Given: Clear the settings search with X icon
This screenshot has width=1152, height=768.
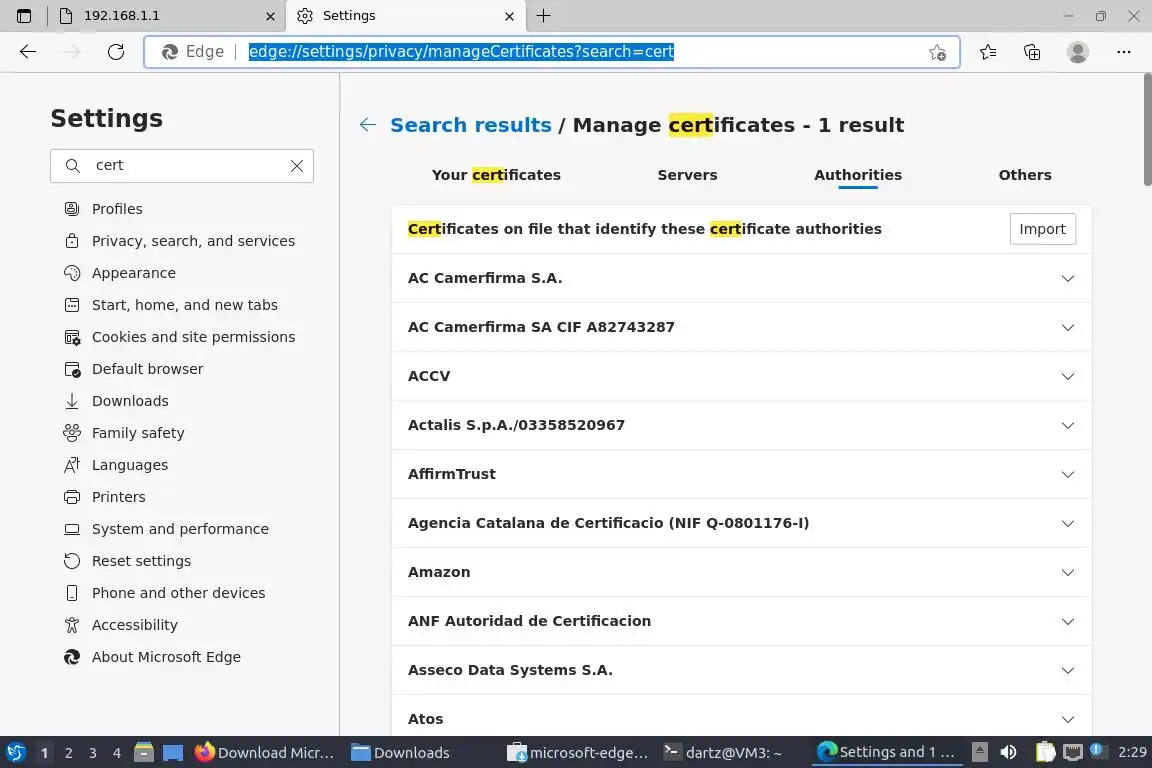Looking at the screenshot, I should pos(297,166).
